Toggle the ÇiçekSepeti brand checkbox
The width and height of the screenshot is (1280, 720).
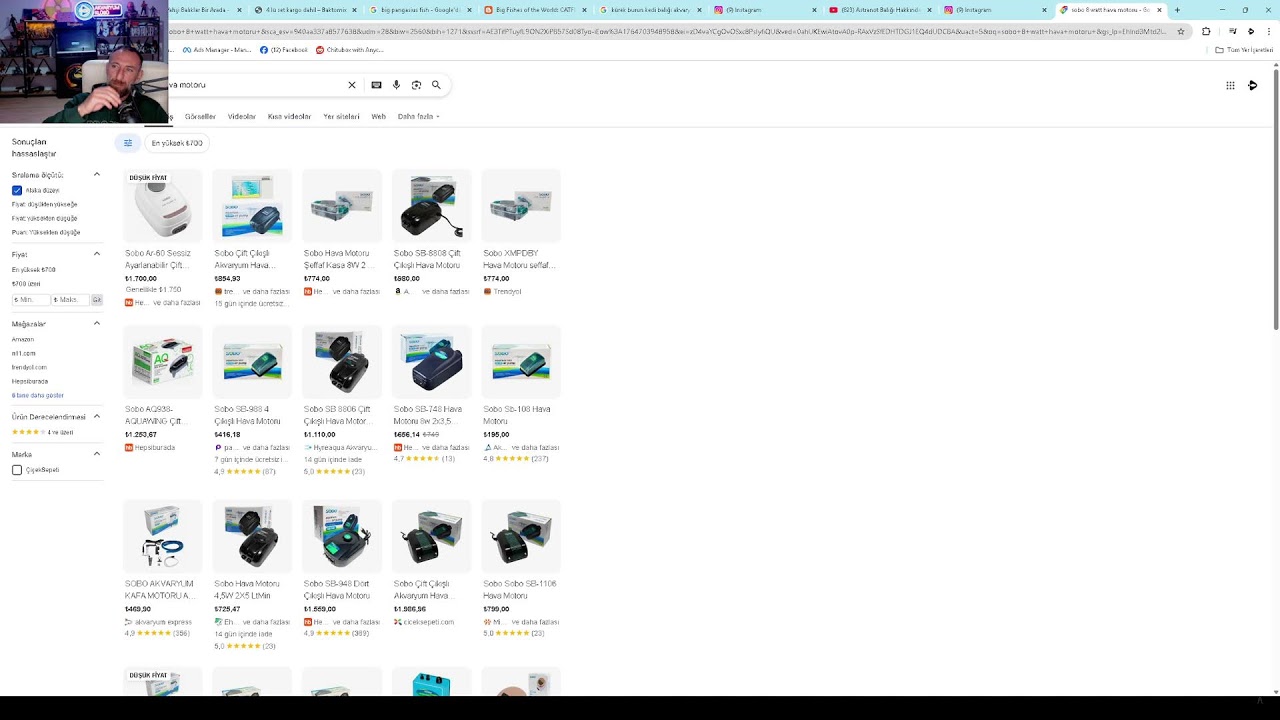17,470
